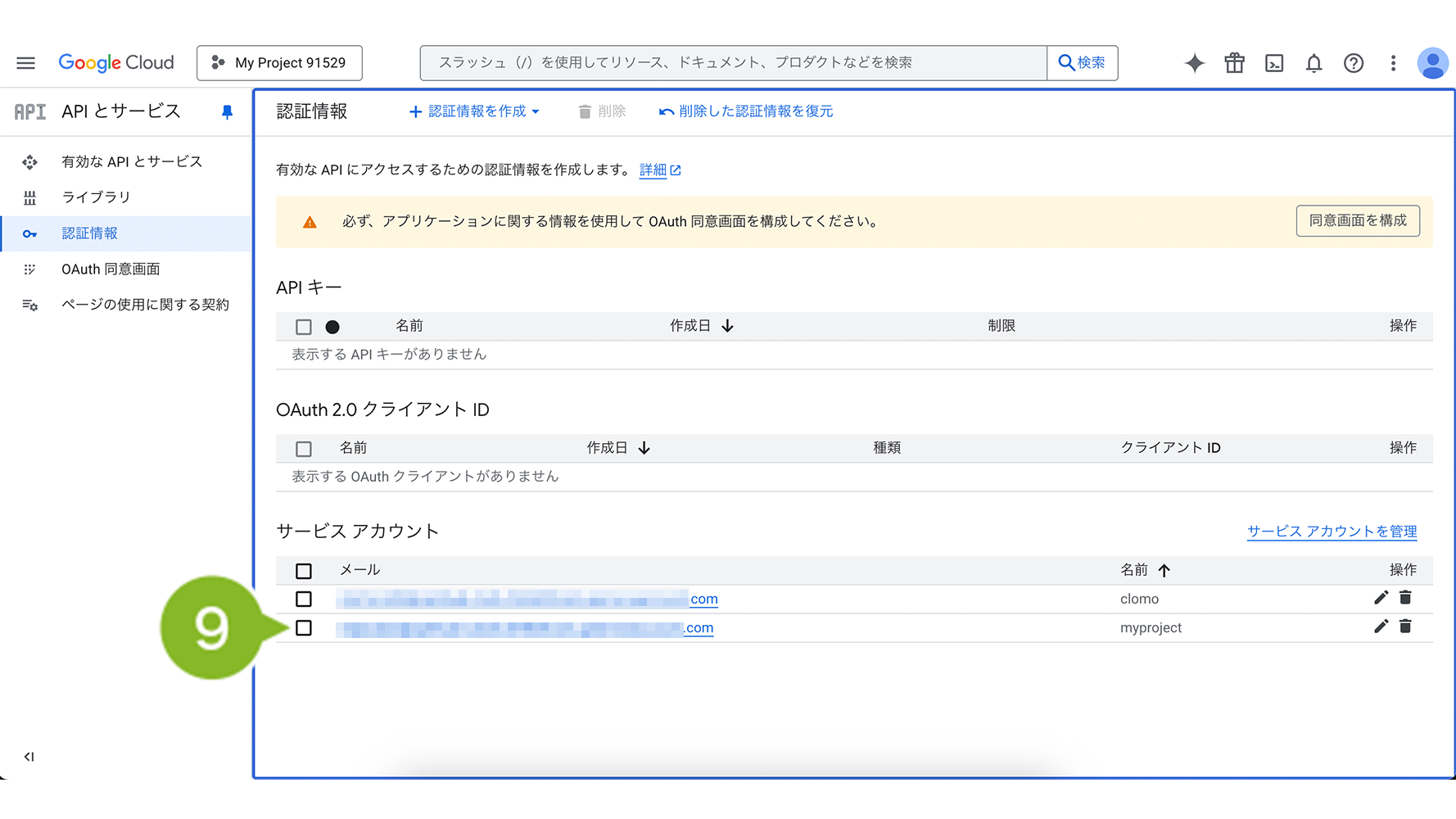Screen dimensions: 1456x819
Task: Open the Gemini AI sparkle icon
Action: [x=1195, y=63]
